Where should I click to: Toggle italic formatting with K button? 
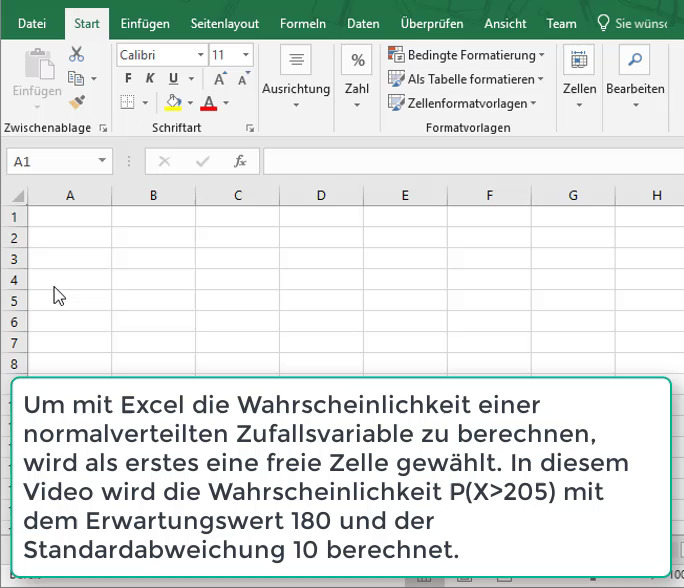pyautogui.click(x=150, y=79)
